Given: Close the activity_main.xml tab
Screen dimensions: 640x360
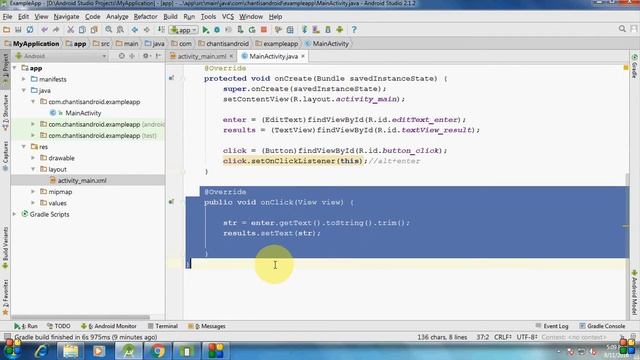Looking at the screenshot, I should click(231, 56).
